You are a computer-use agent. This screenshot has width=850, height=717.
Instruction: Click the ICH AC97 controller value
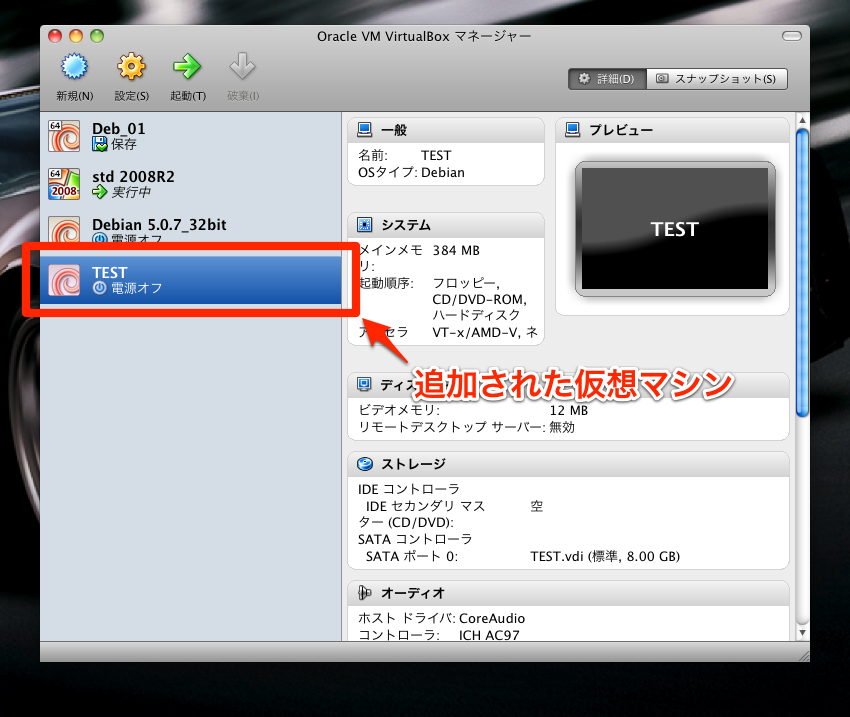point(489,635)
